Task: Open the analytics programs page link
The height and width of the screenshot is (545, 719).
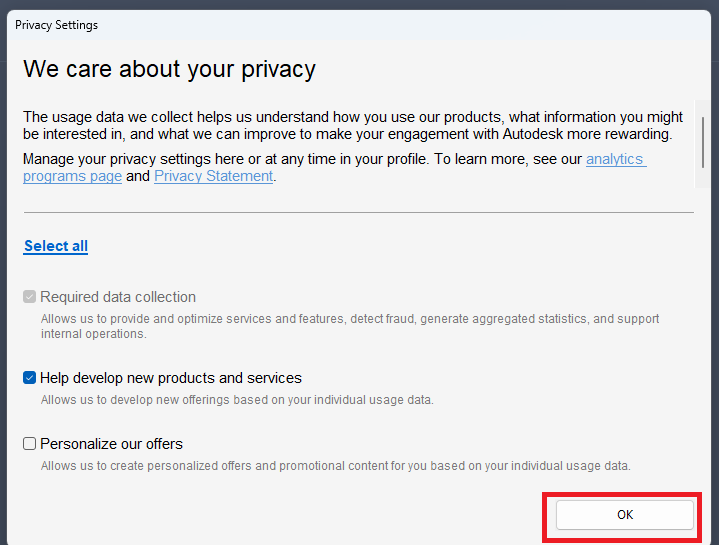Action: (x=615, y=159)
